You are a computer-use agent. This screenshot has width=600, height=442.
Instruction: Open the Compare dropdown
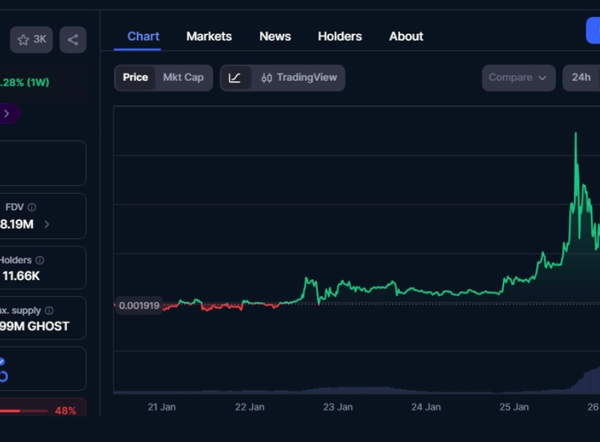(x=518, y=78)
